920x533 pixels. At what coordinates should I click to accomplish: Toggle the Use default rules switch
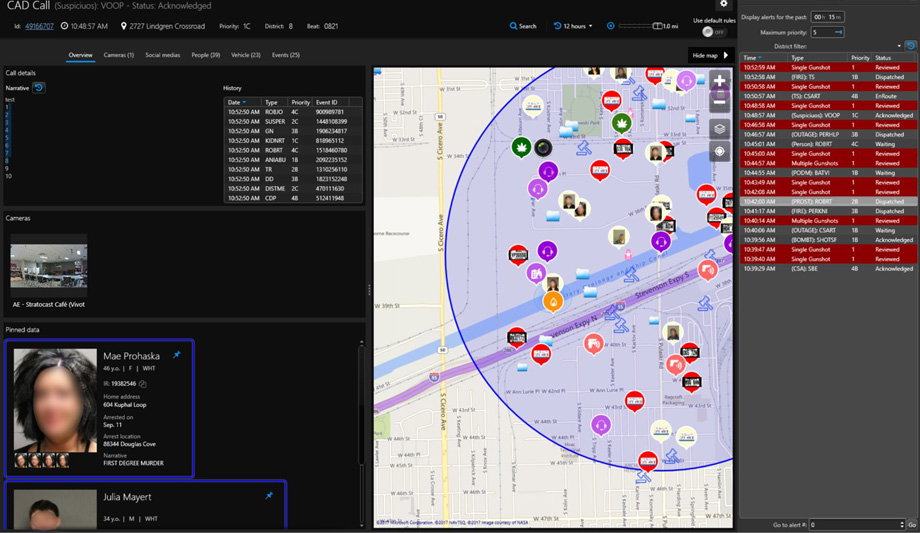(x=713, y=32)
